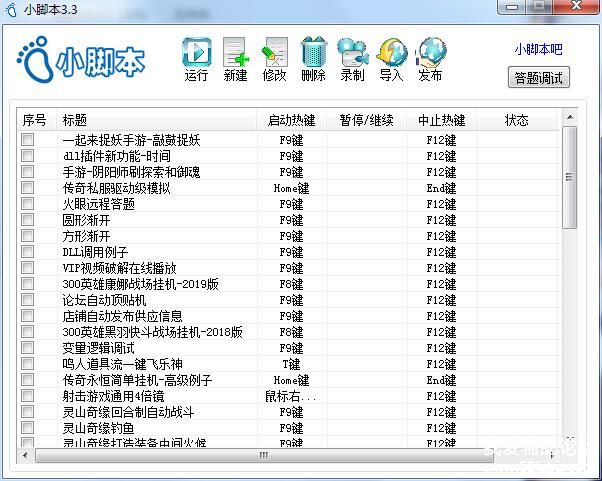
Task: Click the 中止热键 column header
Action: [x=442, y=120]
